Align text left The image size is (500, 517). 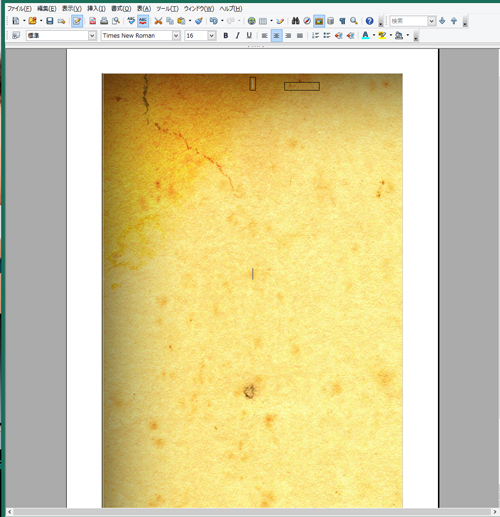coord(265,35)
